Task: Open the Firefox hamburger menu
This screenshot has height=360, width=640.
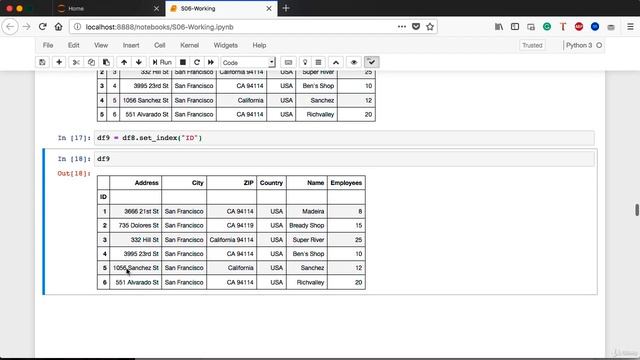Action: (630, 27)
